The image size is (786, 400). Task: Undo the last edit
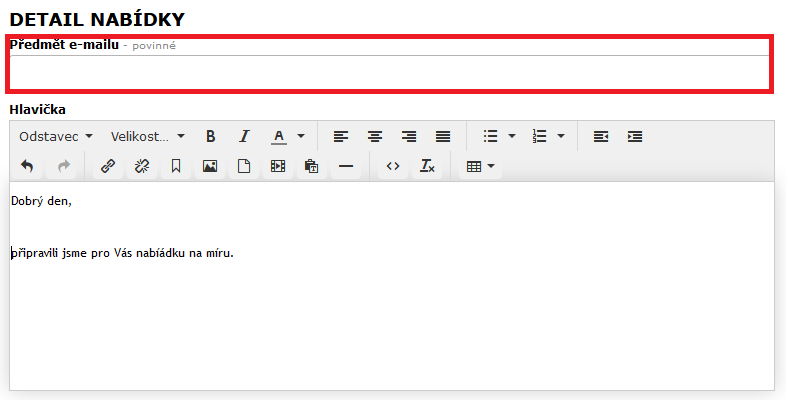coord(27,166)
